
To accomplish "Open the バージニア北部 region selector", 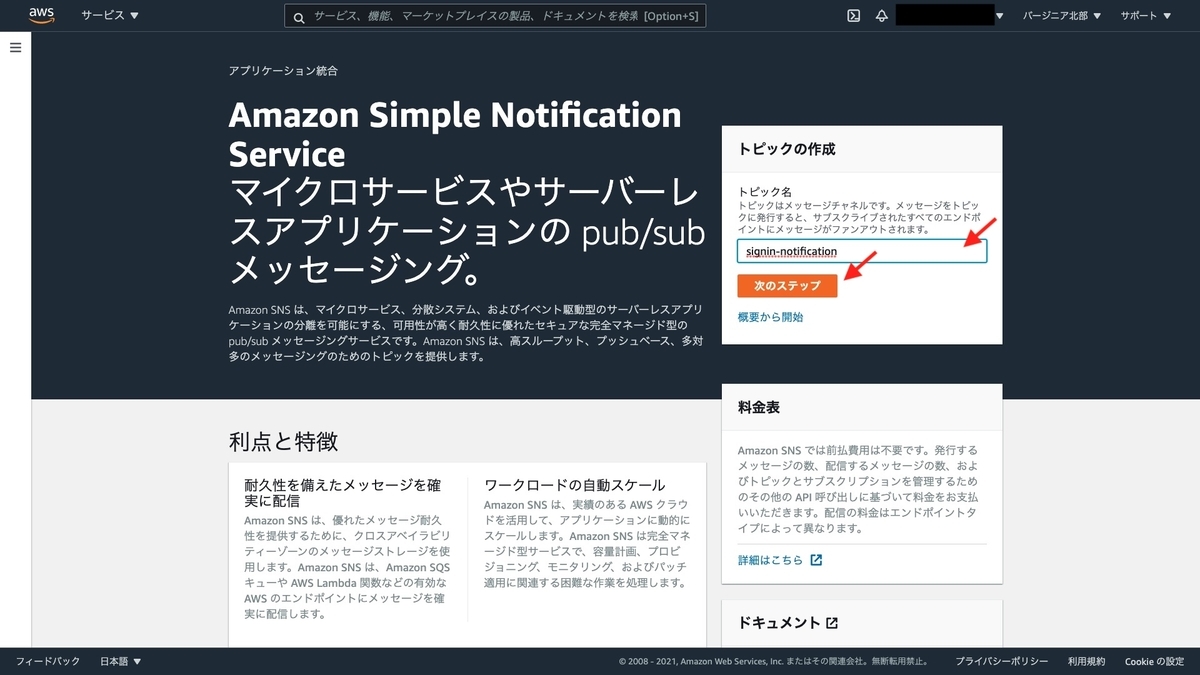I will point(1062,16).
